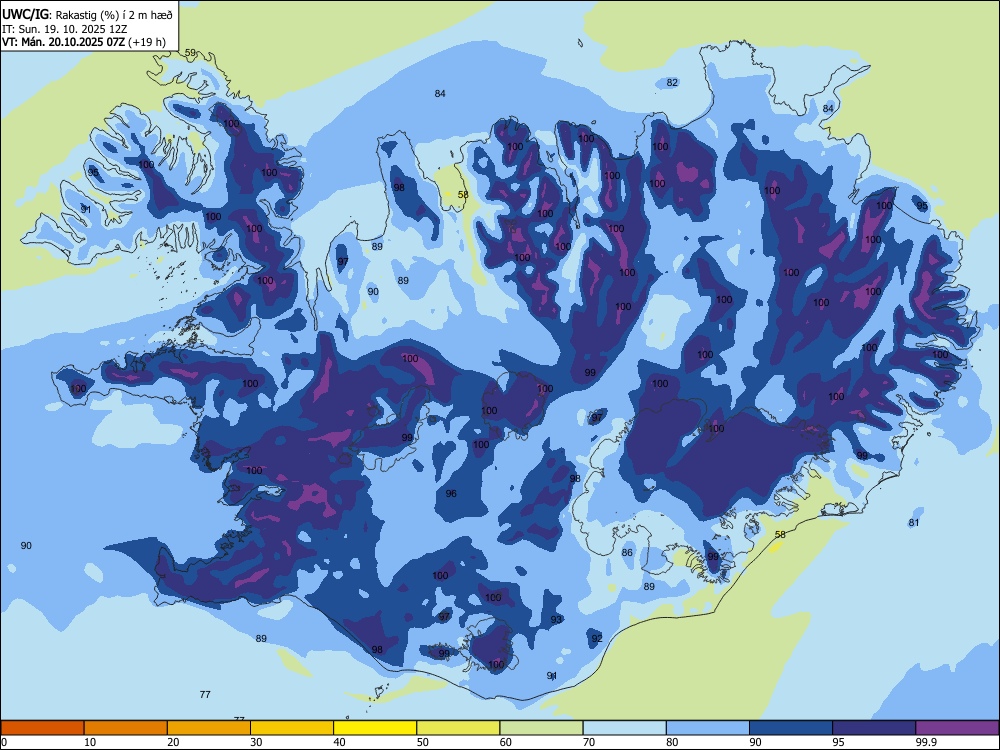This screenshot has width=1000, height=750.
Task: Click the '0' legend tick label
Action: point(4,742)
